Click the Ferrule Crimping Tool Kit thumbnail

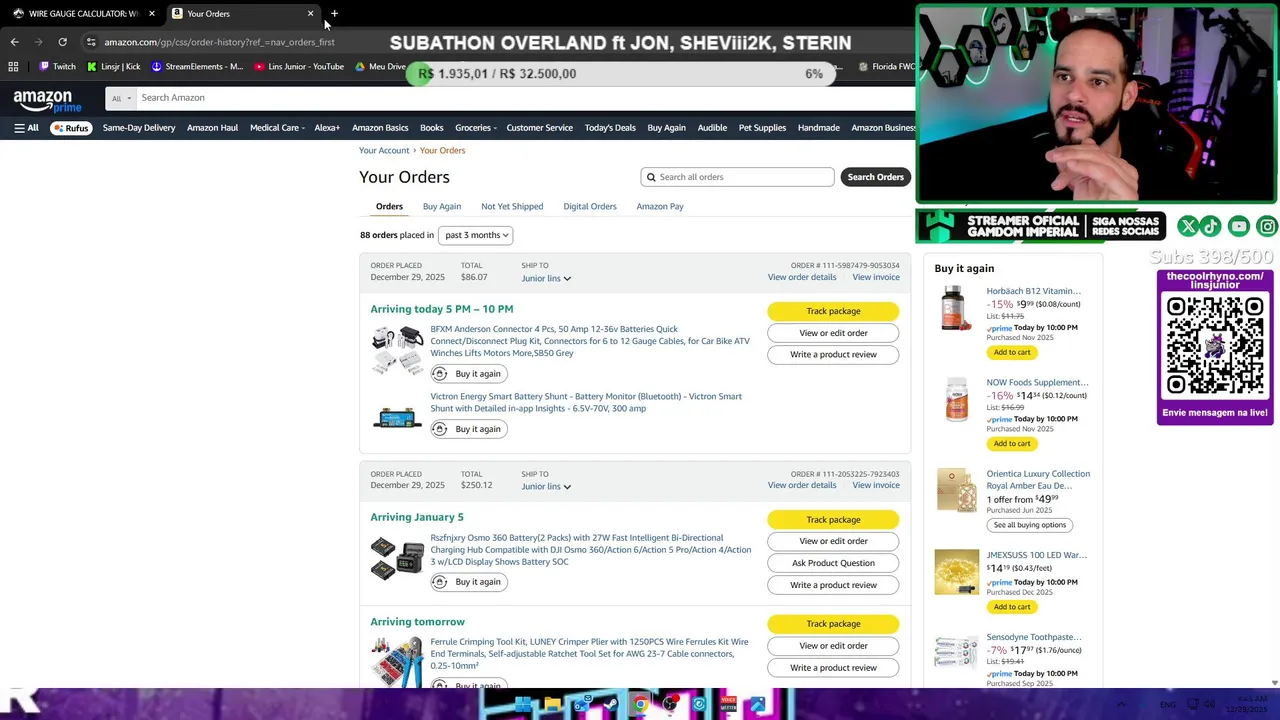(x=397, y=662)
